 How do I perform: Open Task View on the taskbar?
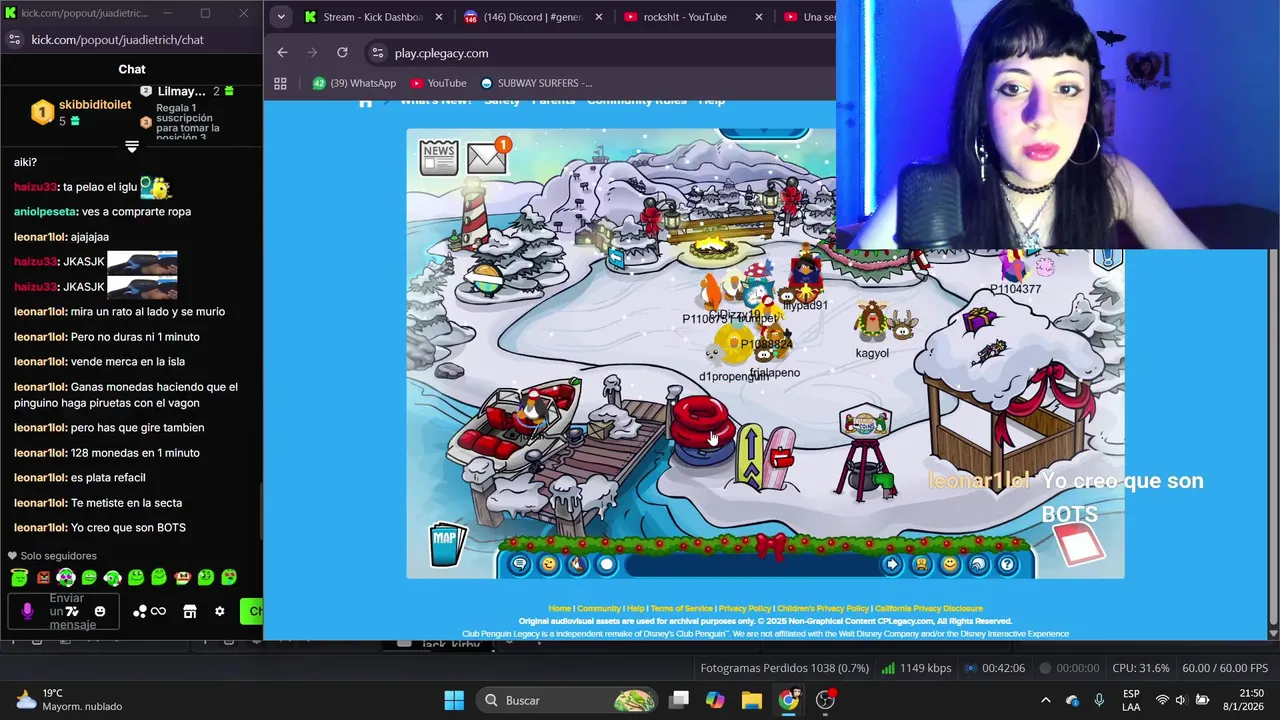point(679,700)
